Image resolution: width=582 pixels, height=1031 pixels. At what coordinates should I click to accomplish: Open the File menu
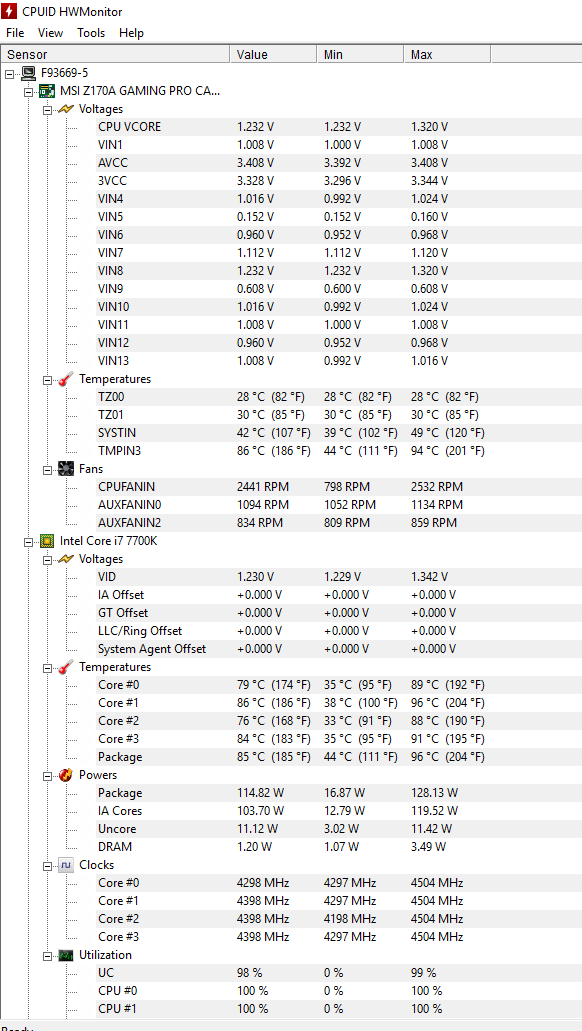(x=14, y=33)
